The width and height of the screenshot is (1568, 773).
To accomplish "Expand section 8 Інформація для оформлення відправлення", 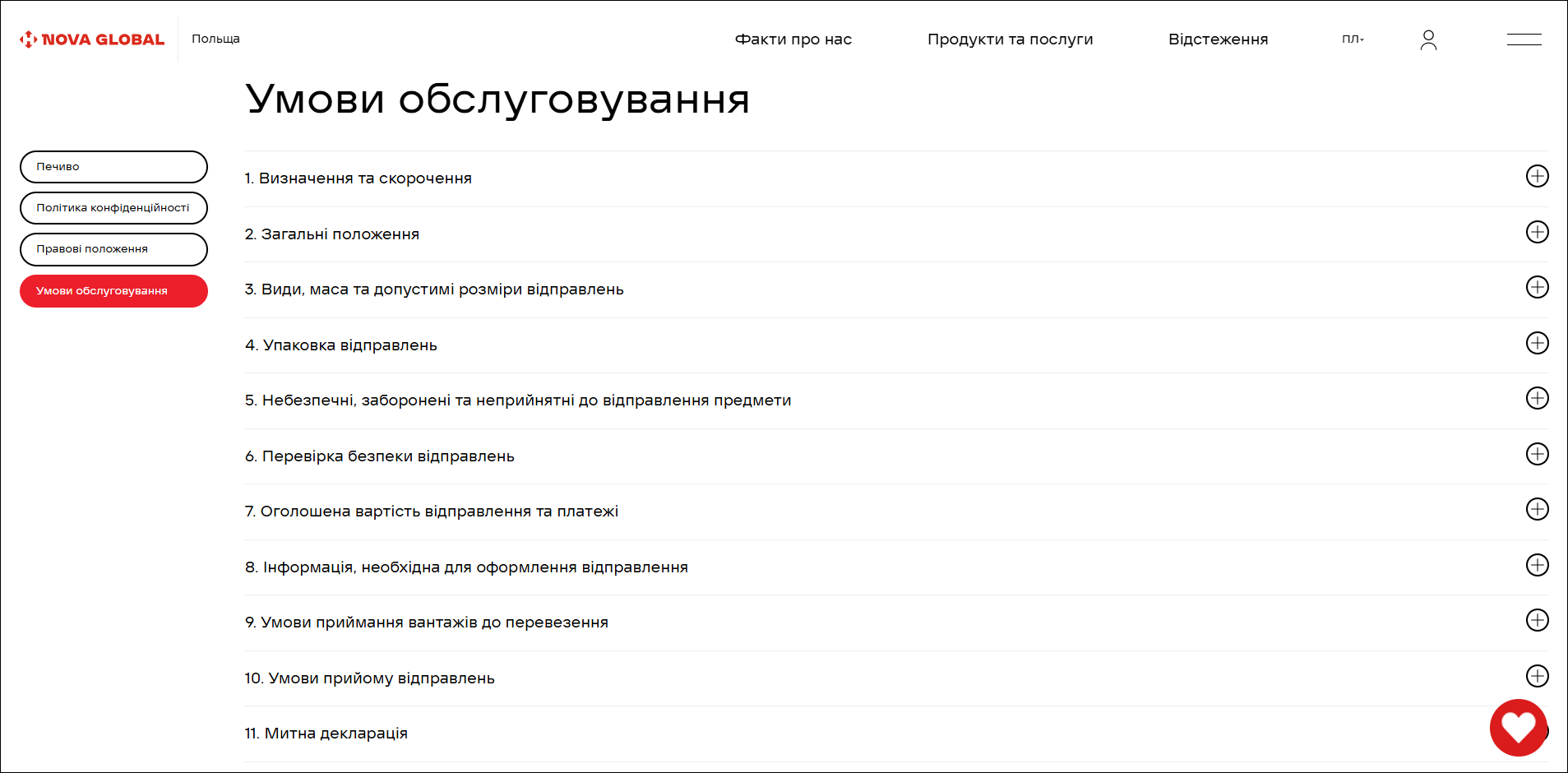I will click(1537, 565).
